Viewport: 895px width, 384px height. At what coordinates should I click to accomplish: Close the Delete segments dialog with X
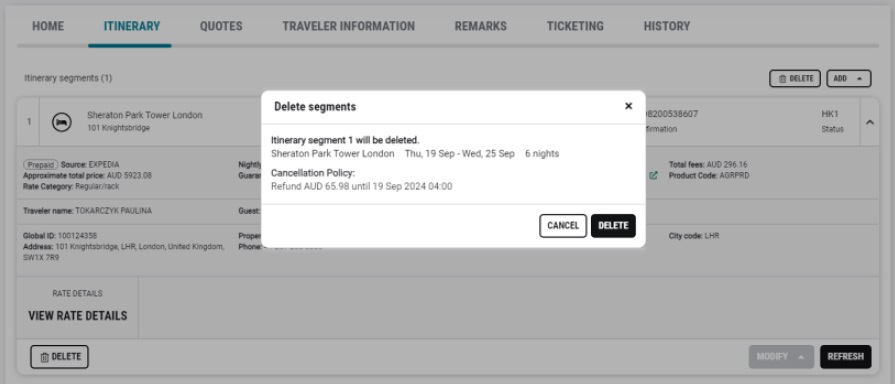click(628, 106)
